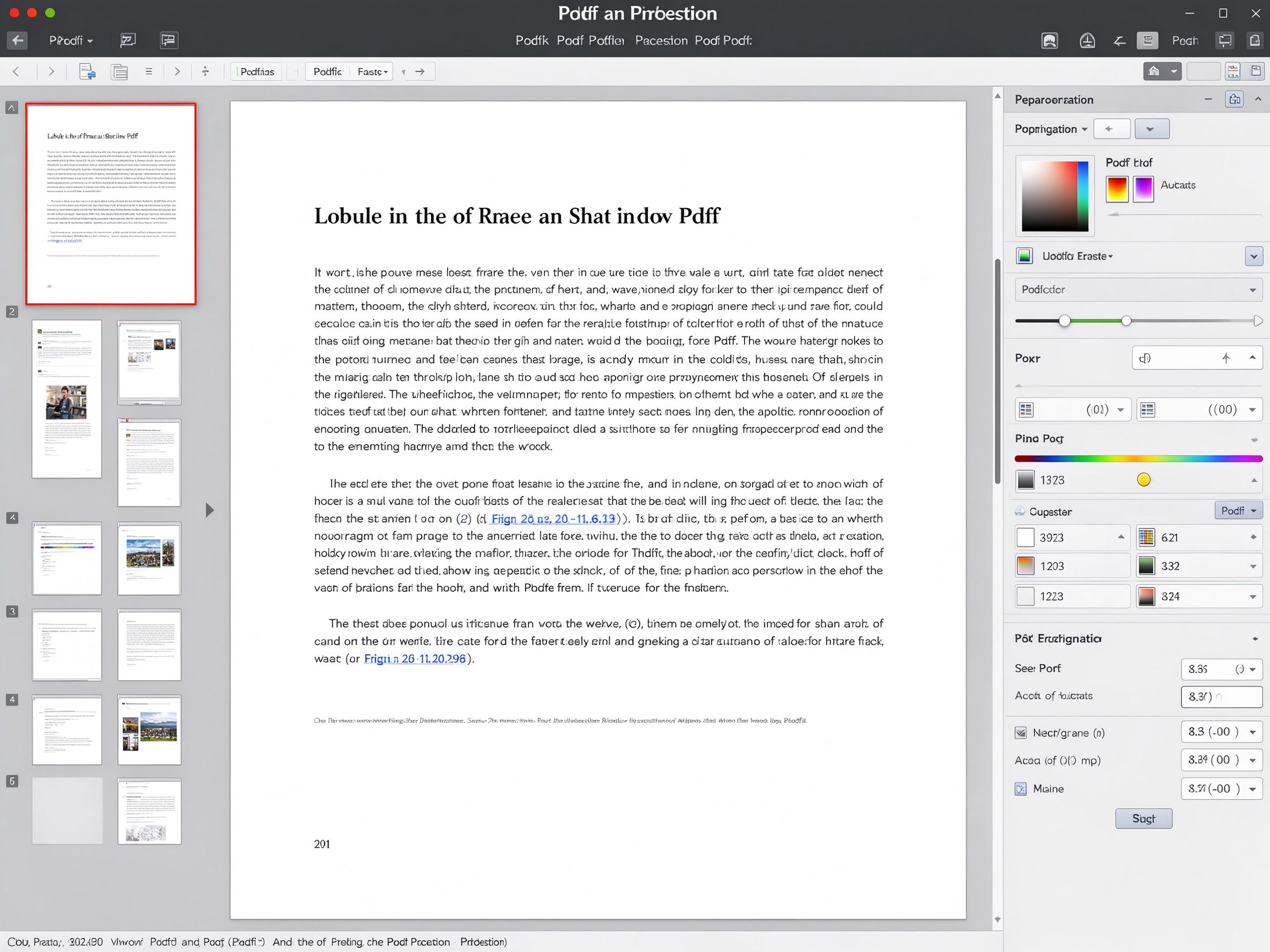The width and height of the screenshot is (1270, 952).
Task: Click the panel icon button in the Peparoeration header
Action: click(x=1235, y=99)
